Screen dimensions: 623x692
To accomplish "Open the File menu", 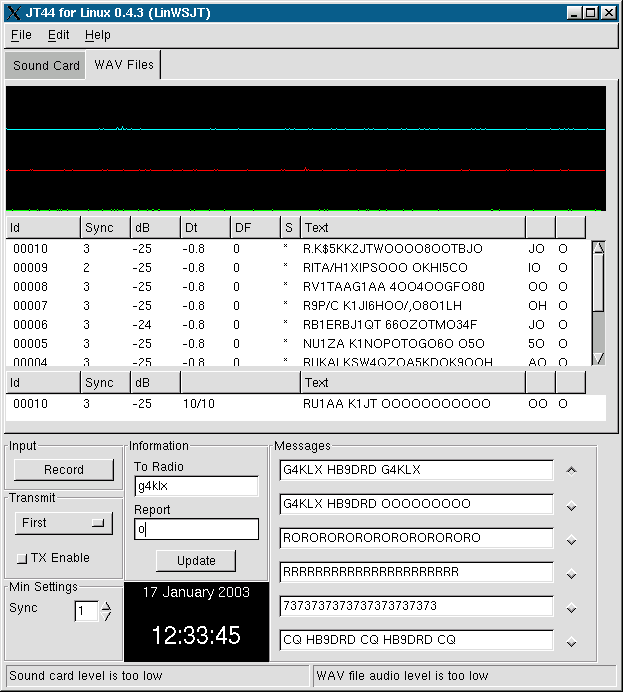I will [21, 35].
